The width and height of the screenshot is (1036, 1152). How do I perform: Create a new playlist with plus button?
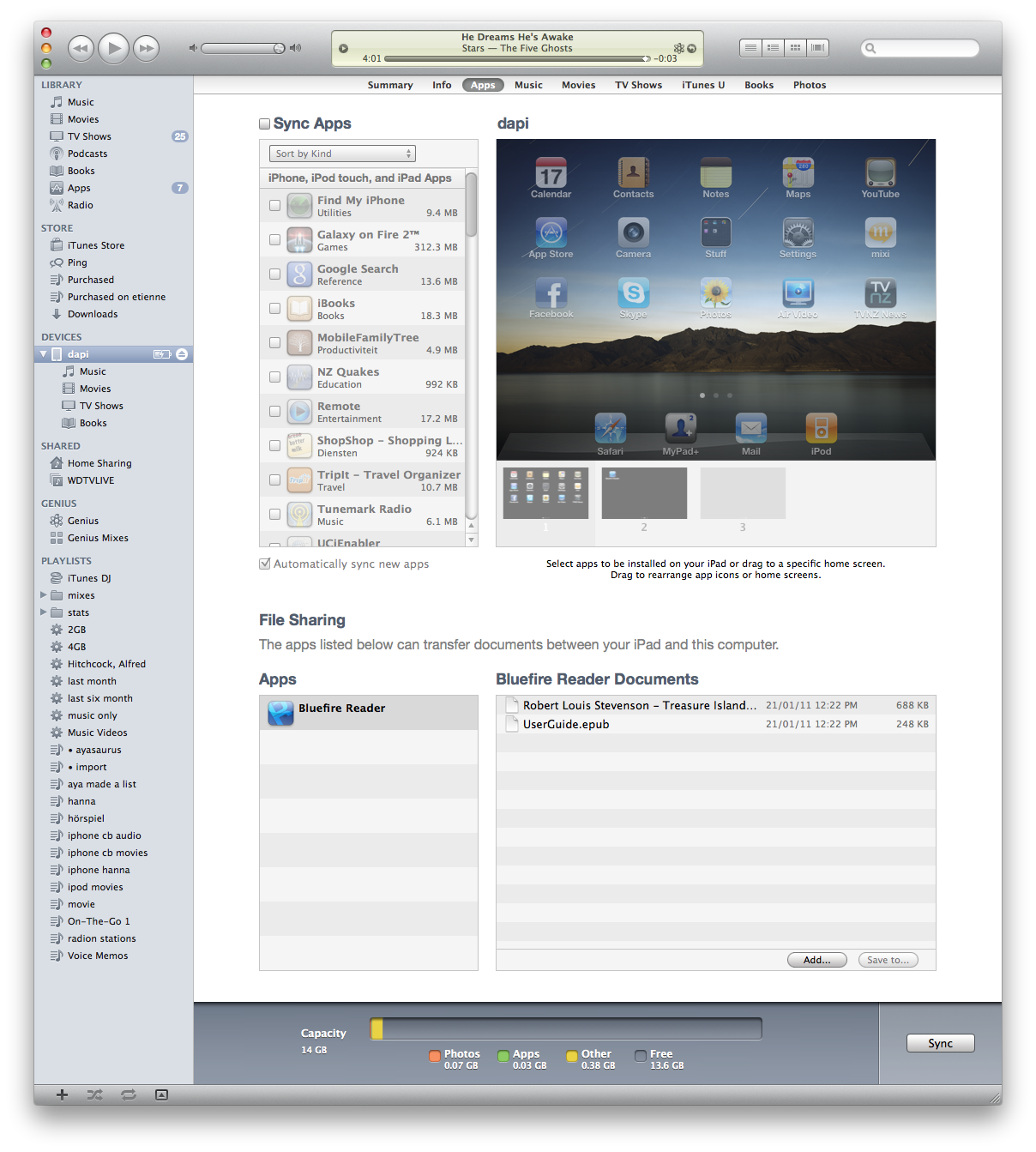click(62, 1095)
